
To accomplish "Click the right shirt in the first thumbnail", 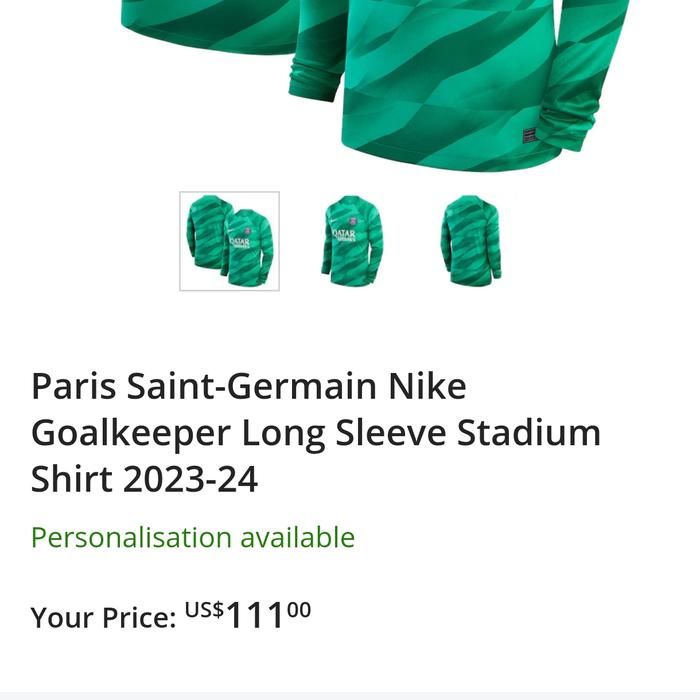I will [x=249, y=247].
